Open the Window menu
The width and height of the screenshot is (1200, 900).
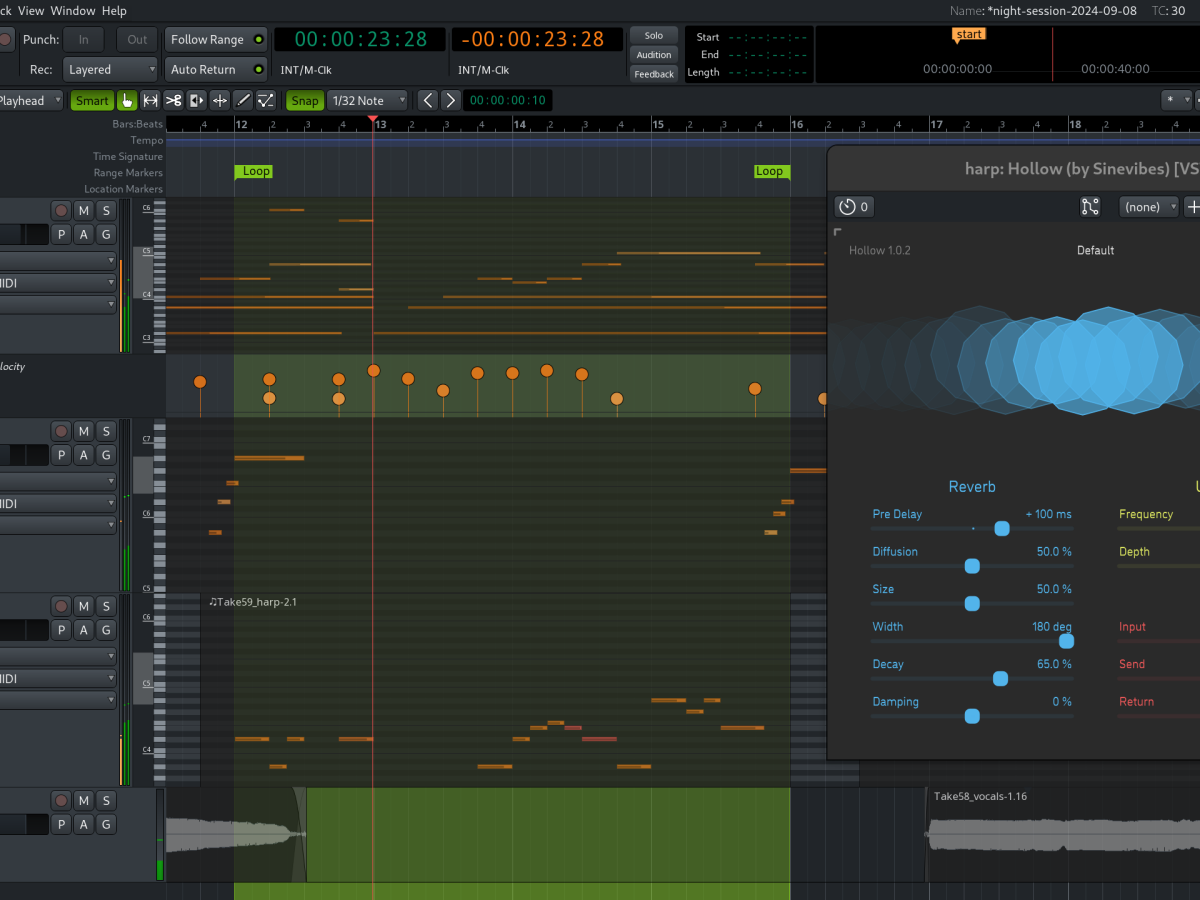(73, 11)
